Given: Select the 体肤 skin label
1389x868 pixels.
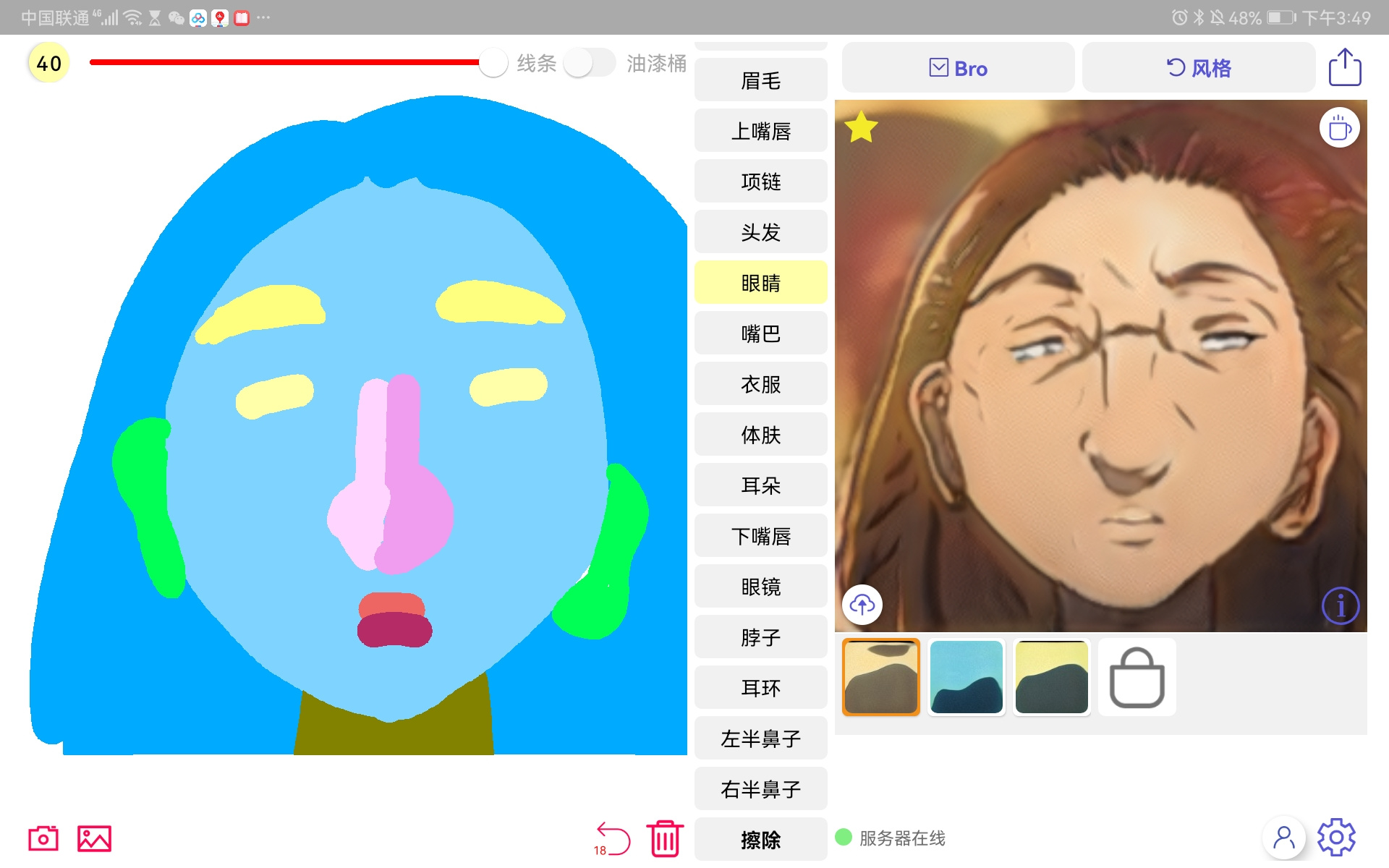Looking at the screenshot, I should click(x=761, y=435).
